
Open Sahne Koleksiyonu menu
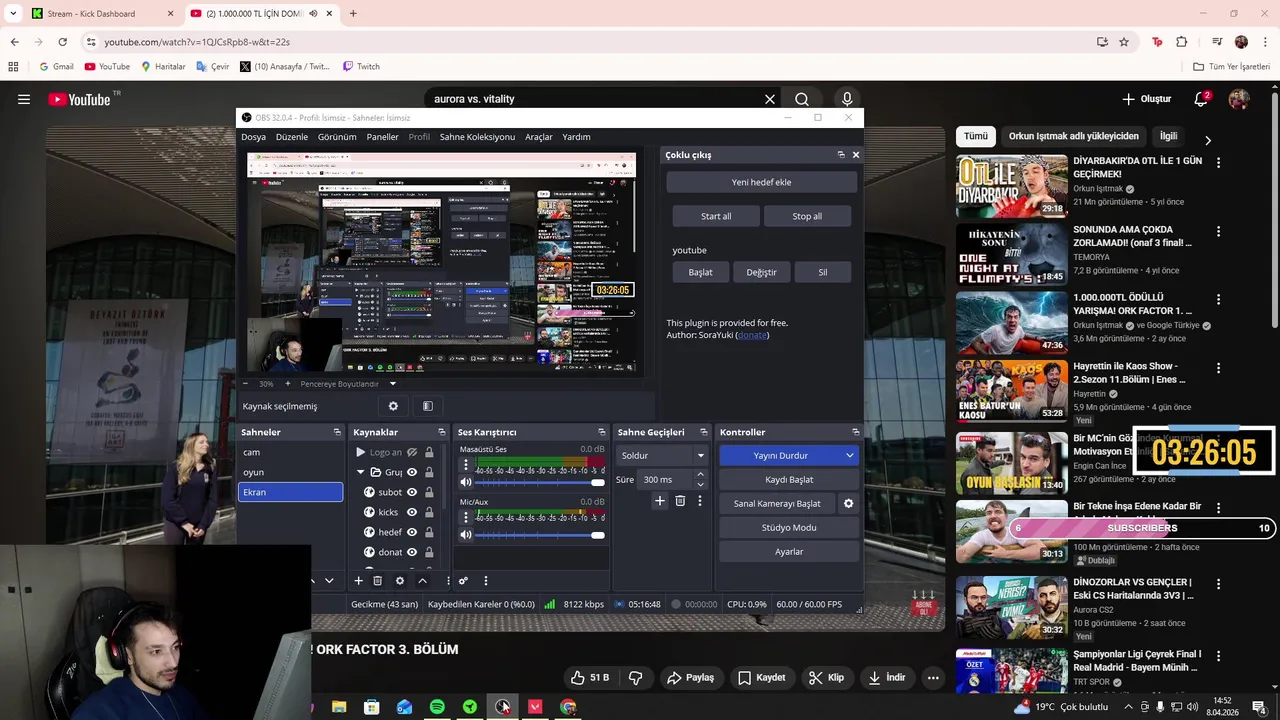477,137
